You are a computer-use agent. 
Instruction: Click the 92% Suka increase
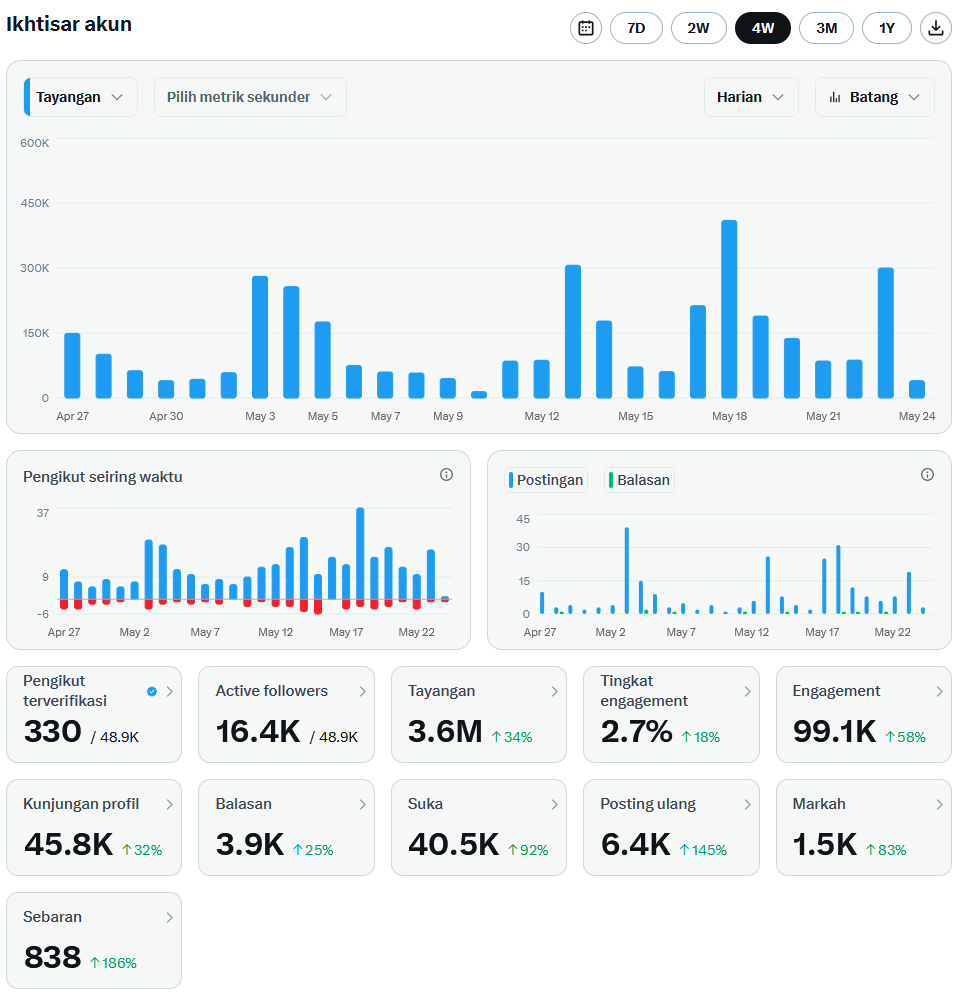529,851
